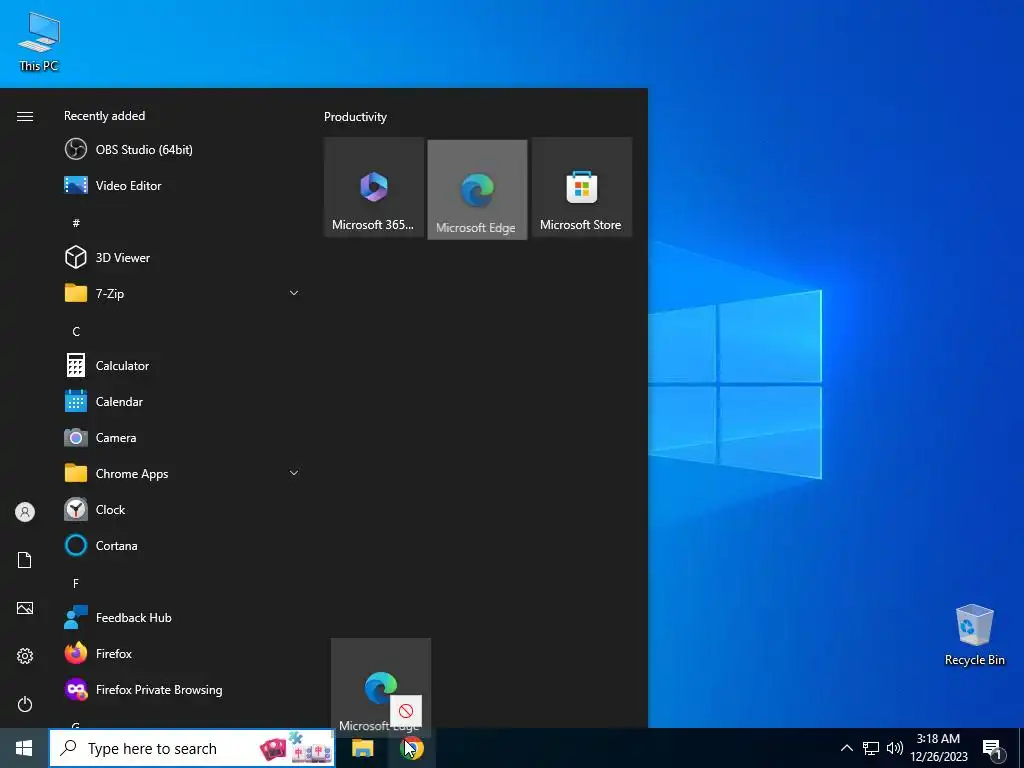The image size is (1024, 768).
Task: Open the user account icon
Action: pos(25,512)
